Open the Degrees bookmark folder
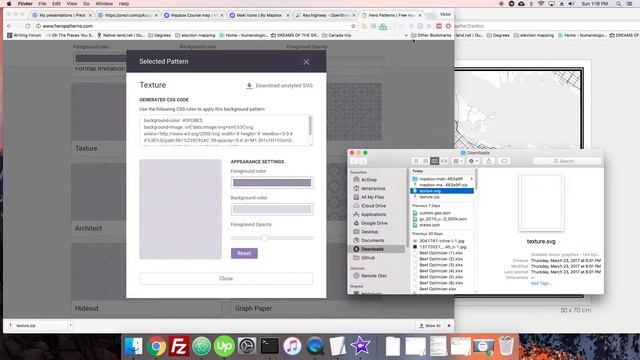Viewport: 640px width, 360px height. [x=159, y=36]
